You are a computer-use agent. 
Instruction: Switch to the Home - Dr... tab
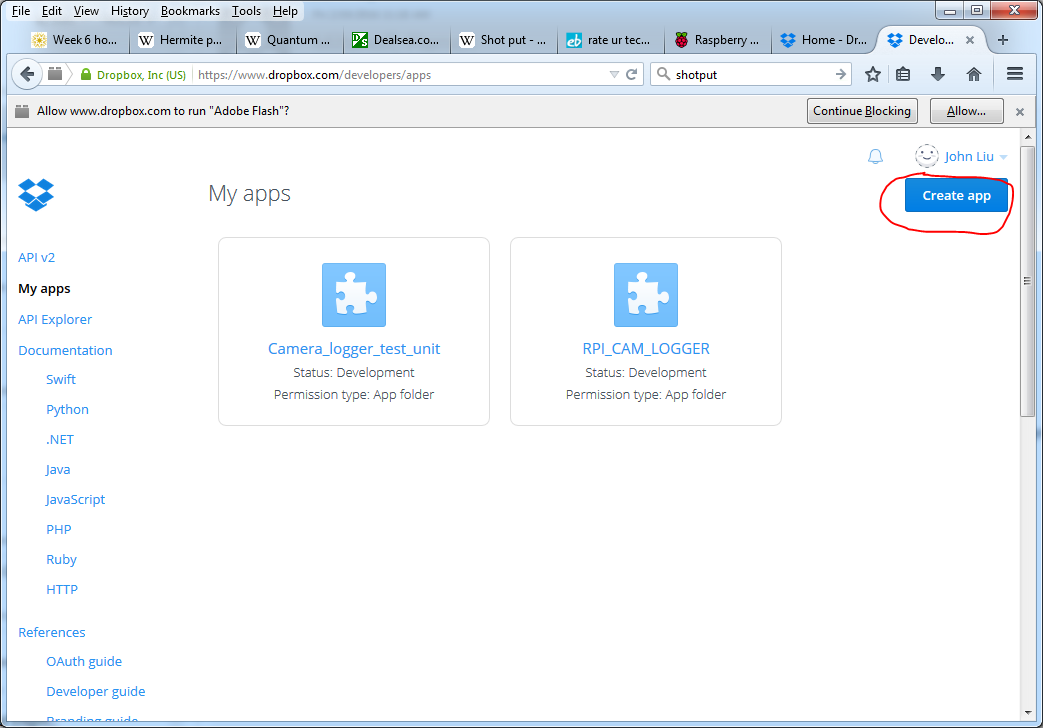[x=824, y=40]
